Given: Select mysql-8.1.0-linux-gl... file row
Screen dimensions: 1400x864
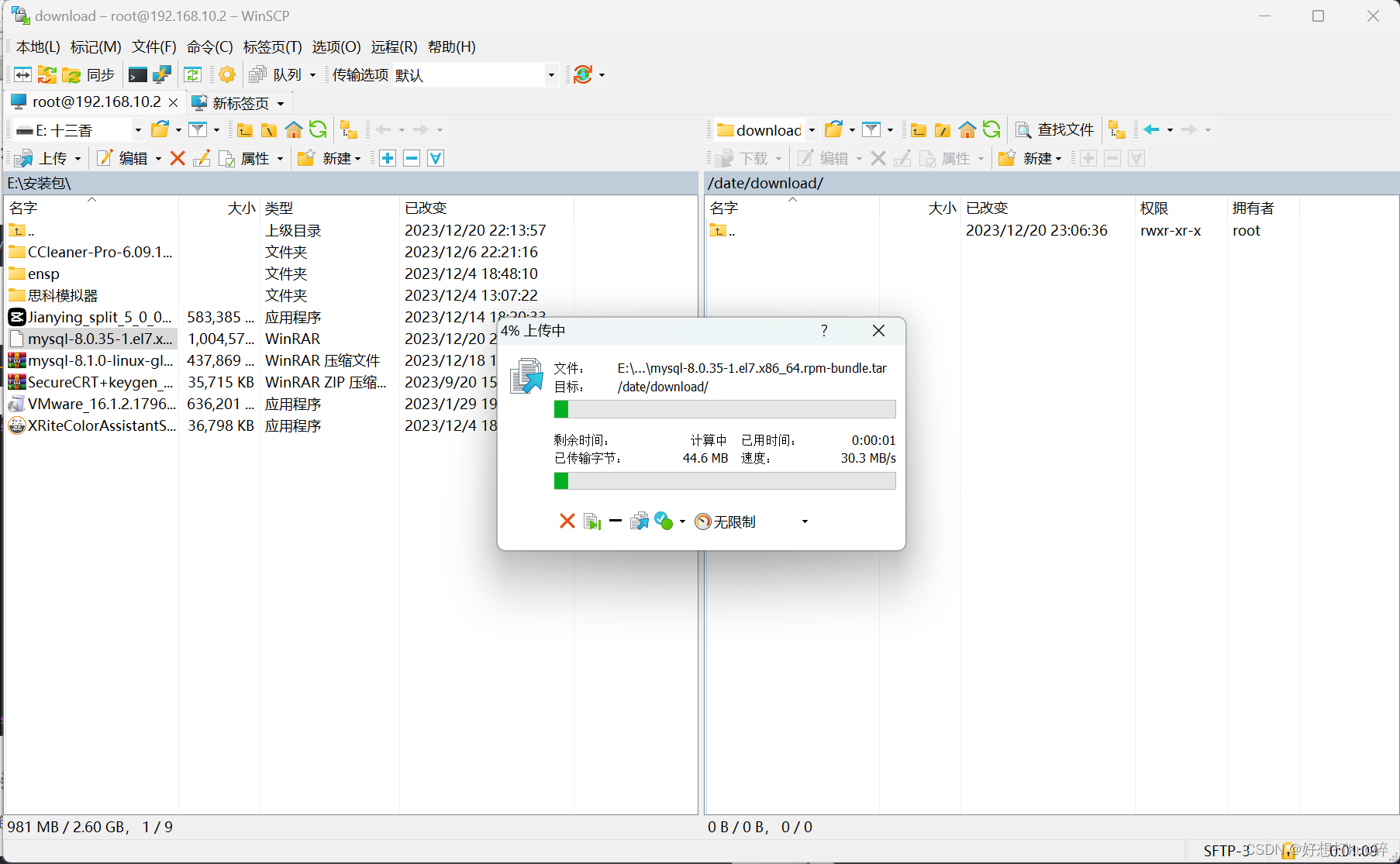Looking at the screenshot, I should (x=101, y=360).
